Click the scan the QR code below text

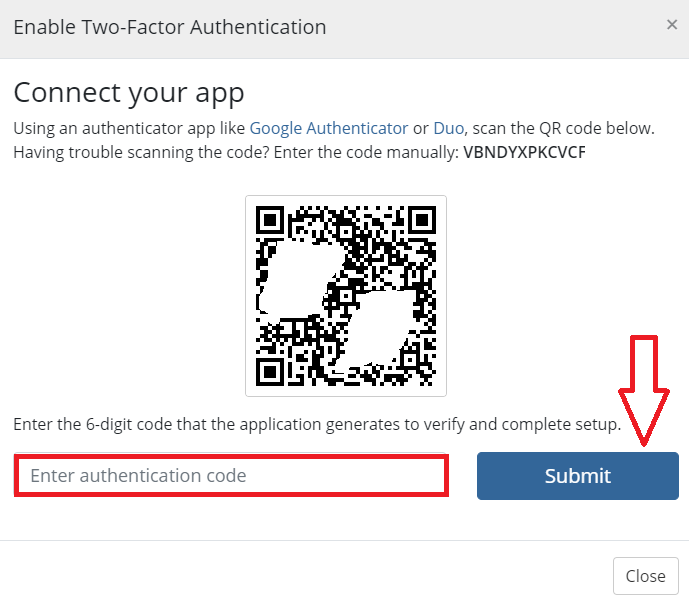(x=563, y=128)
